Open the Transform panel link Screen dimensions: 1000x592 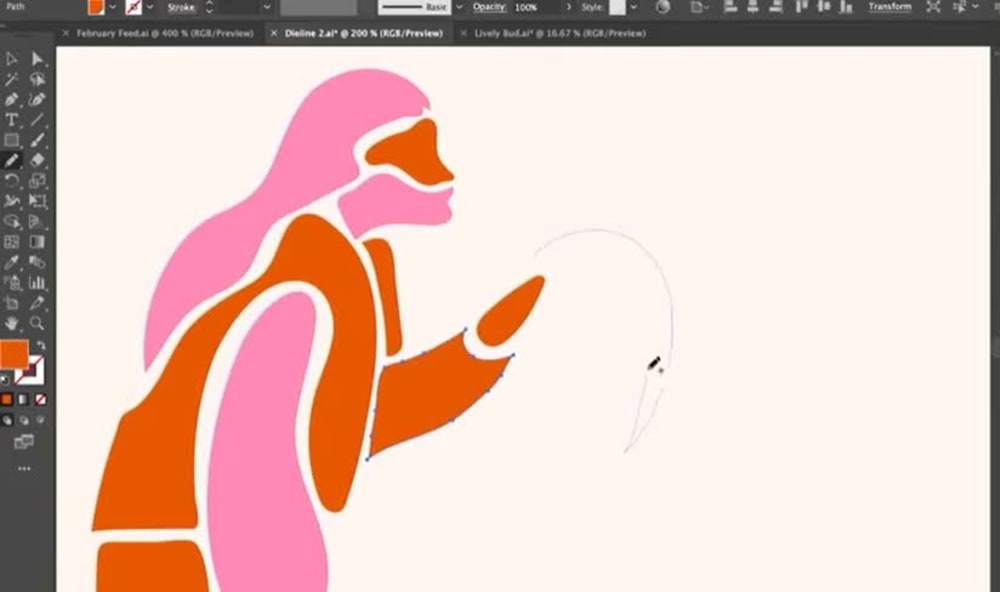coord(890,7)
